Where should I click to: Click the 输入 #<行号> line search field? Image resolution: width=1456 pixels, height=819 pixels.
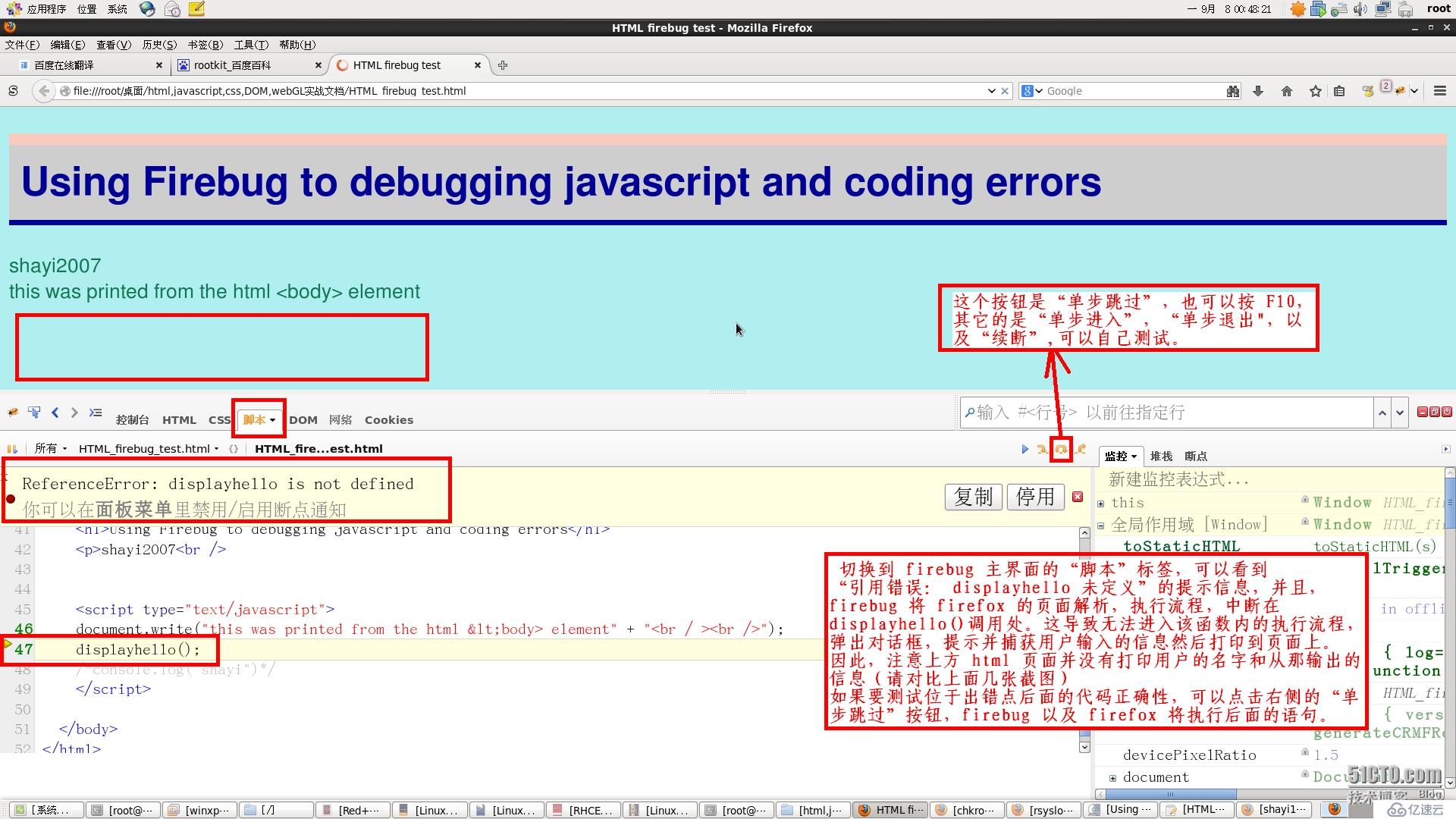click(1167, 413)
